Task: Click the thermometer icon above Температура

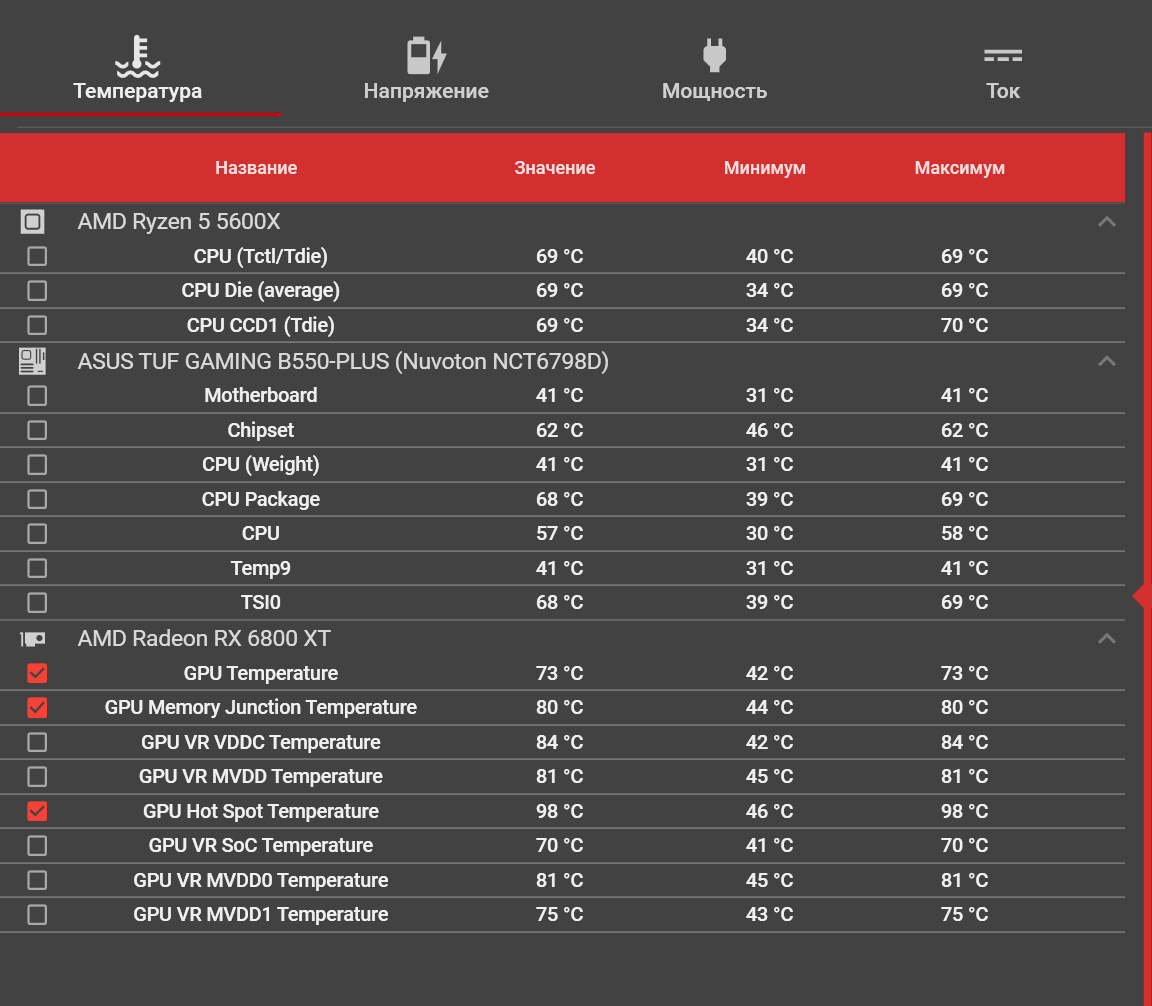Action: (x=137, y=57)
